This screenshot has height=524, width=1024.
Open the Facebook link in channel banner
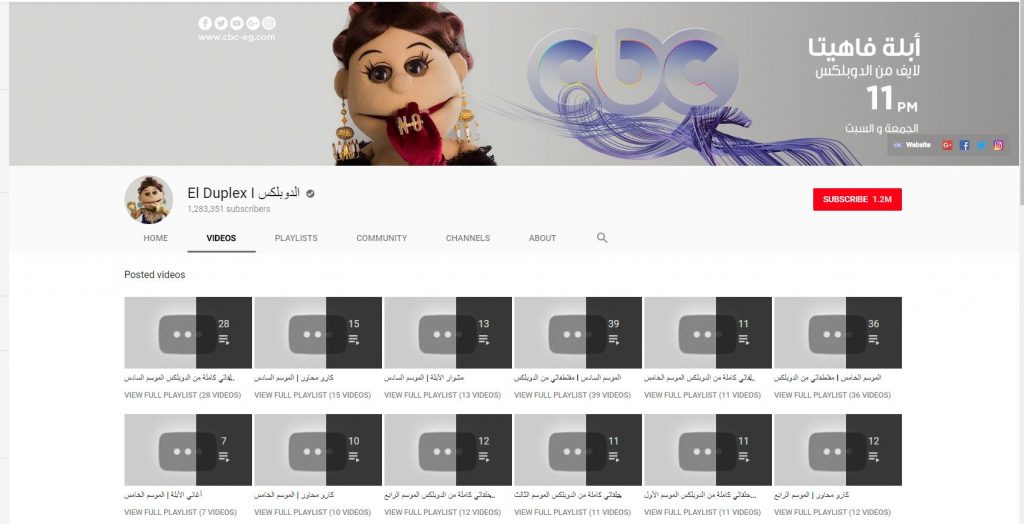tap(964, 146)
